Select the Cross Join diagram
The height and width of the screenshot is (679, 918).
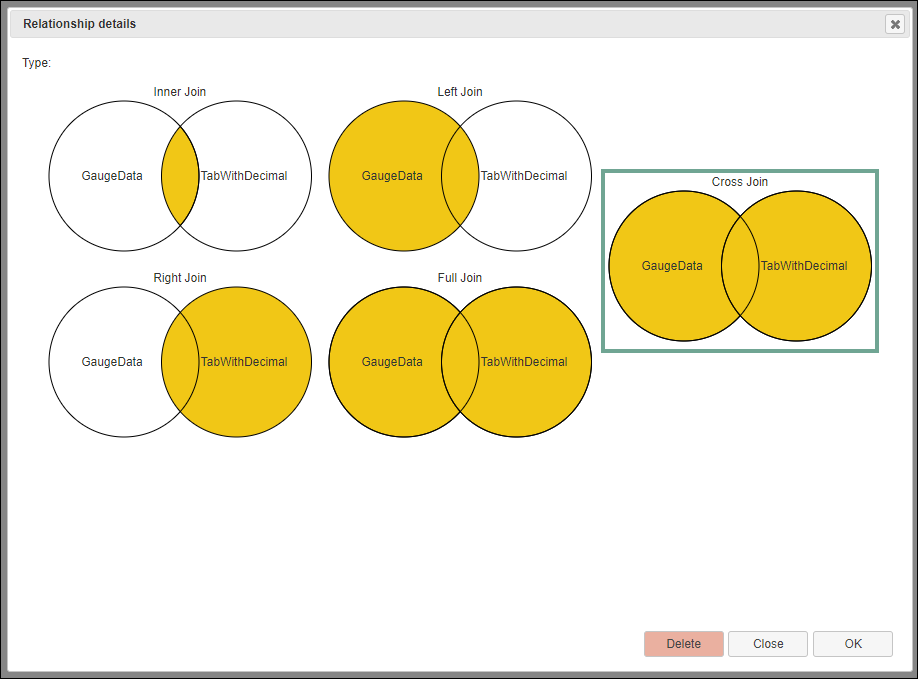tap(740, 260)
